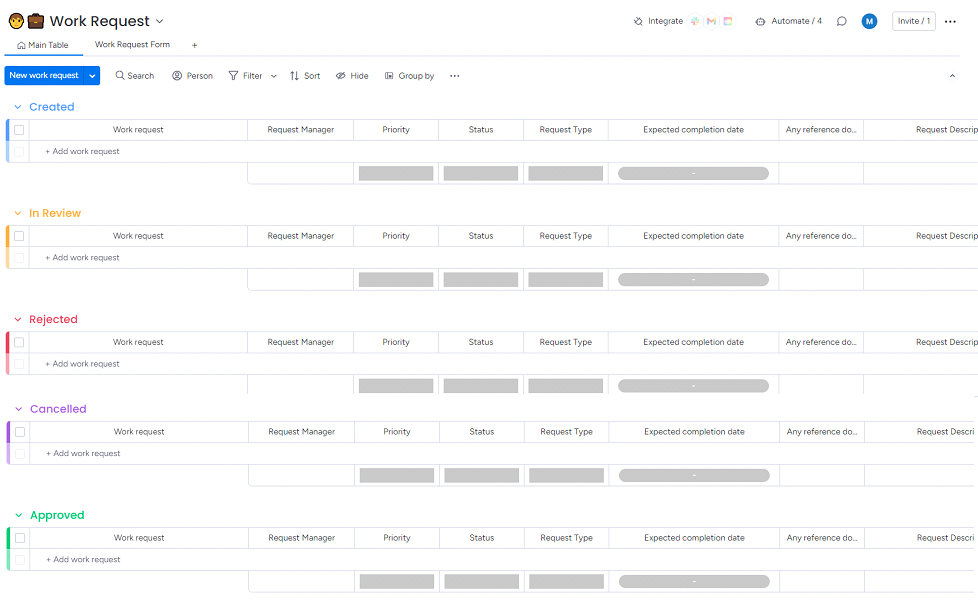Screen dimensions: 978x613
Task: Click Expected completion date header in Cancelled group
Action: pos(694,432)
